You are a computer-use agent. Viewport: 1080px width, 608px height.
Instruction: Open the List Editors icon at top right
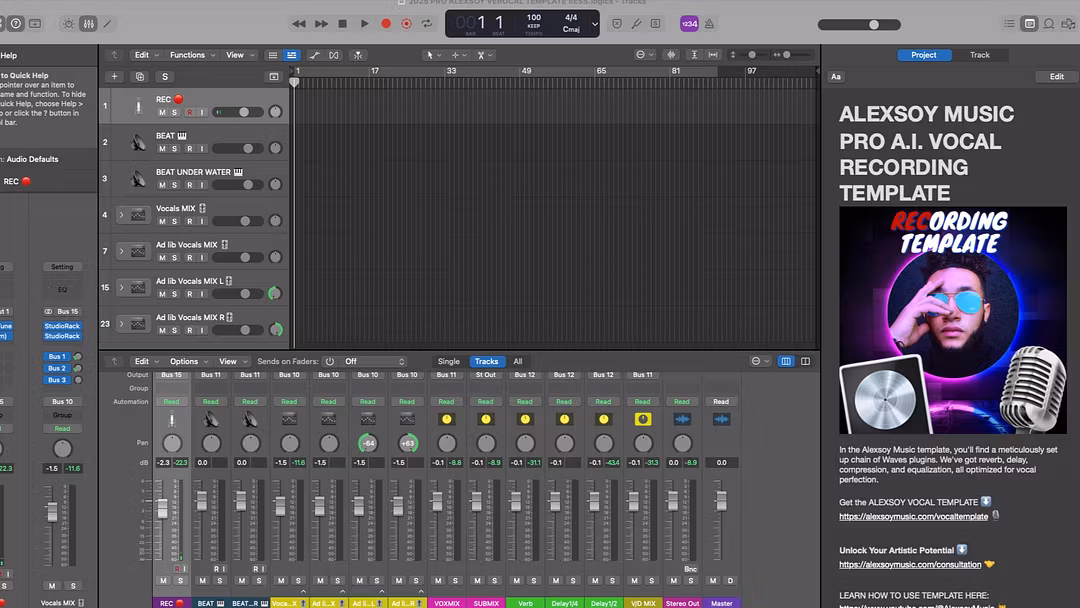pos(1009,24)
